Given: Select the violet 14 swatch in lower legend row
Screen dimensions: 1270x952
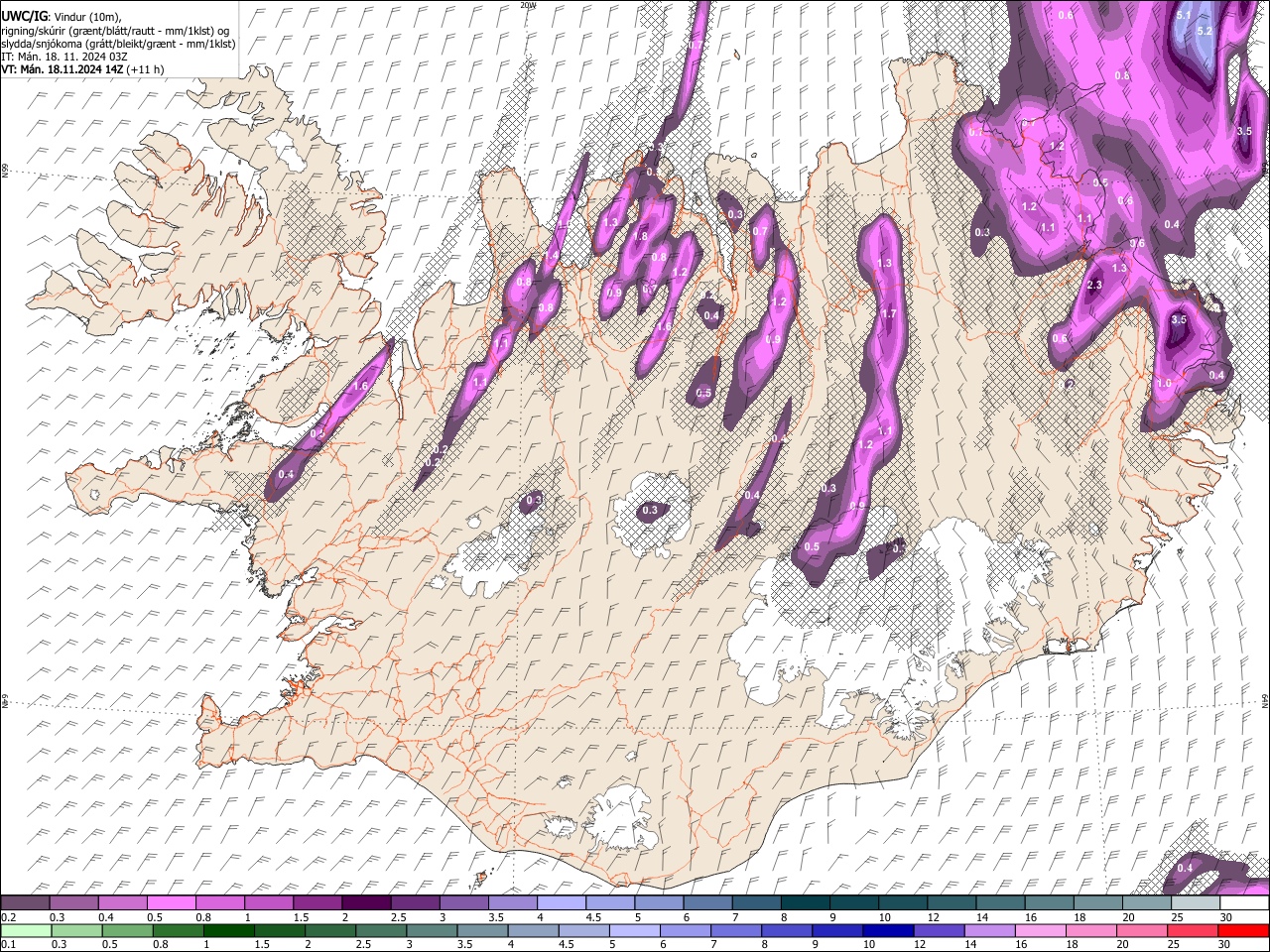Looking at the screenshot, I should coord(989,931).
